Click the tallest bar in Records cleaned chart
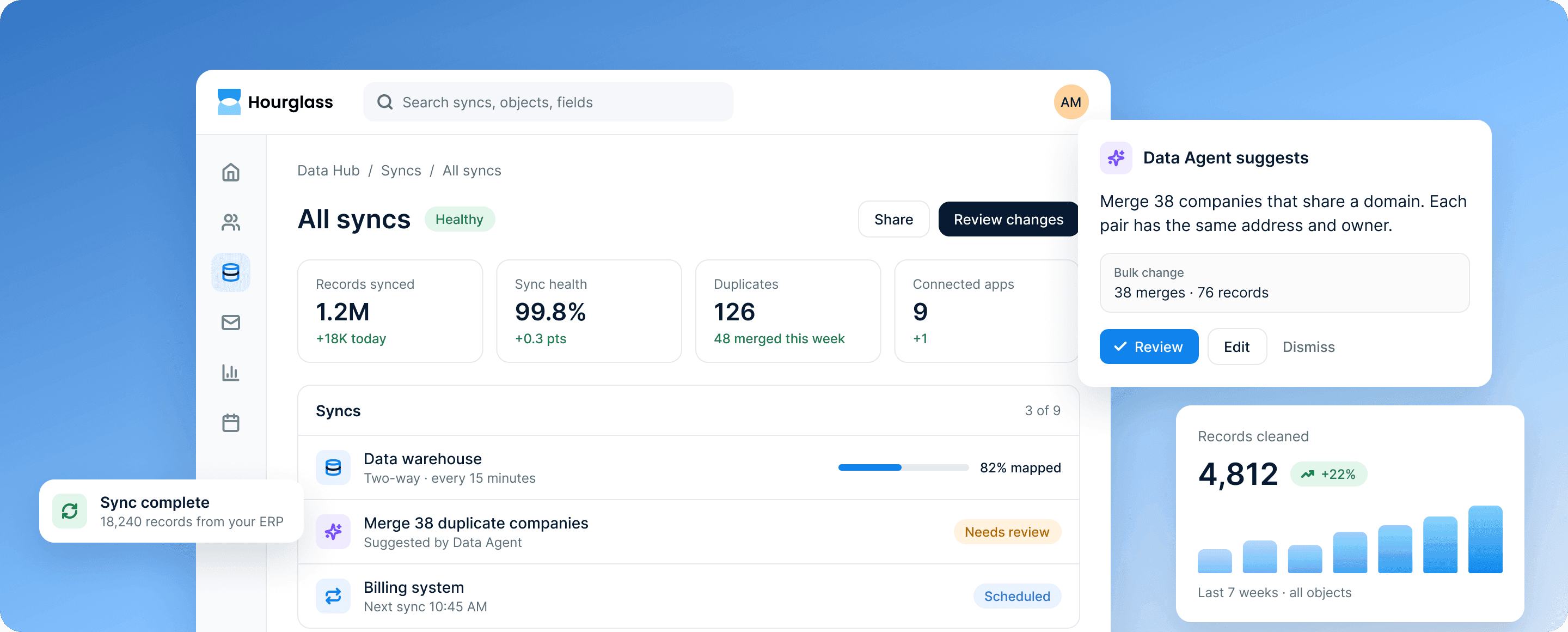 (x=1485, y=539)
